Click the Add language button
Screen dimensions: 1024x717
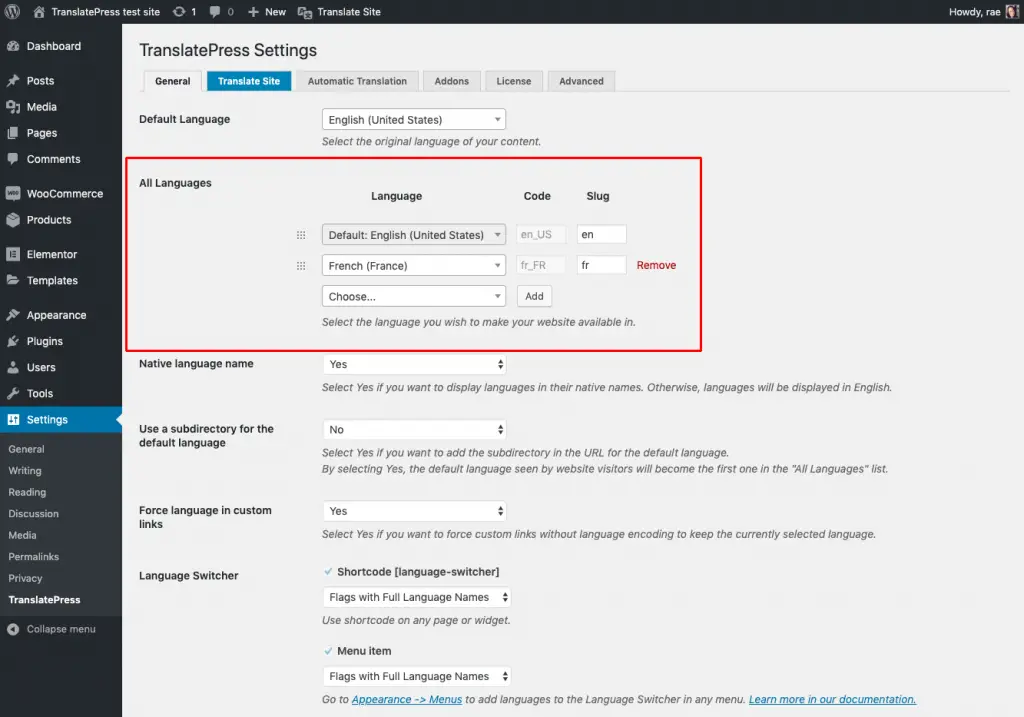534,296
